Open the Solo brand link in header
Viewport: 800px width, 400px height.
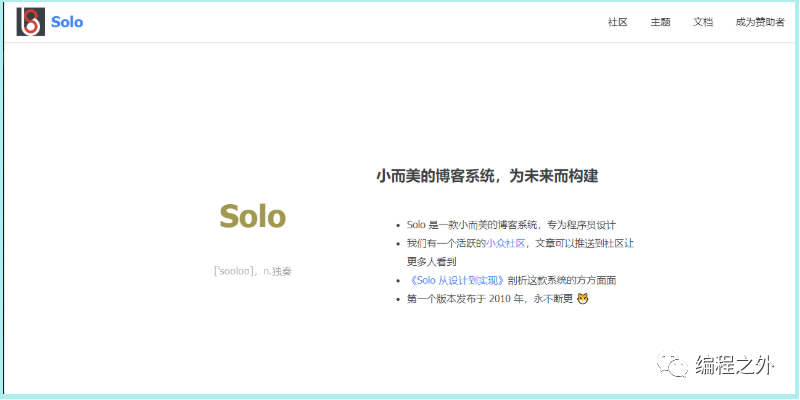pos(67,22)
